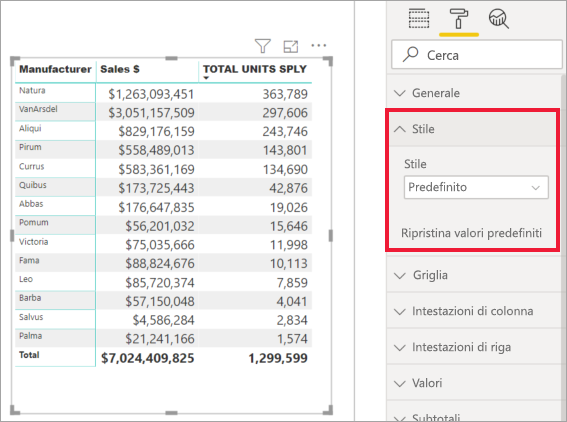Sort by TOTAL UNITS SPLY header
The height and width of the screenshot is (422, 567).
[255, 69]
